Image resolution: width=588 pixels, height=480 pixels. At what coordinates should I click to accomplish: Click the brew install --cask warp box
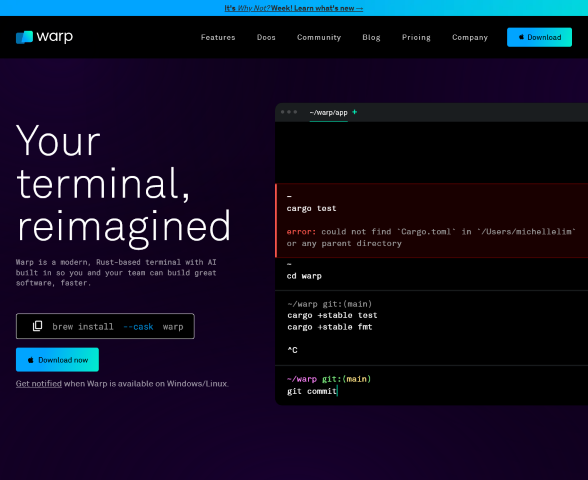[x=105, y=326]
